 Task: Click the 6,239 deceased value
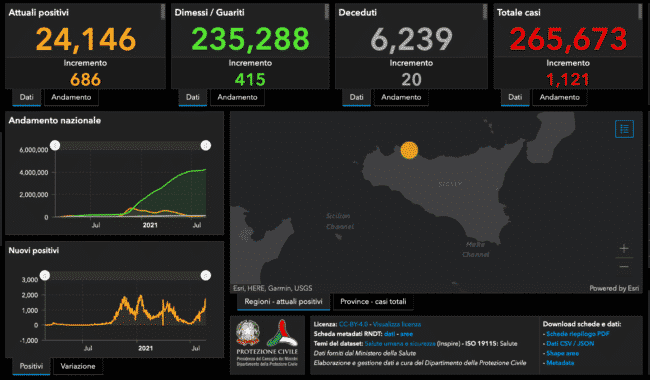[411, 39]
